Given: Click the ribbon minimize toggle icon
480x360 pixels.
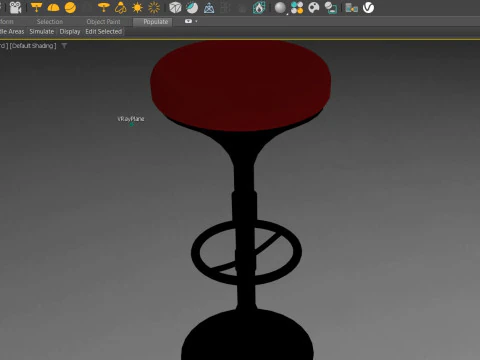Looking at the screenshot, I should 188,21.
